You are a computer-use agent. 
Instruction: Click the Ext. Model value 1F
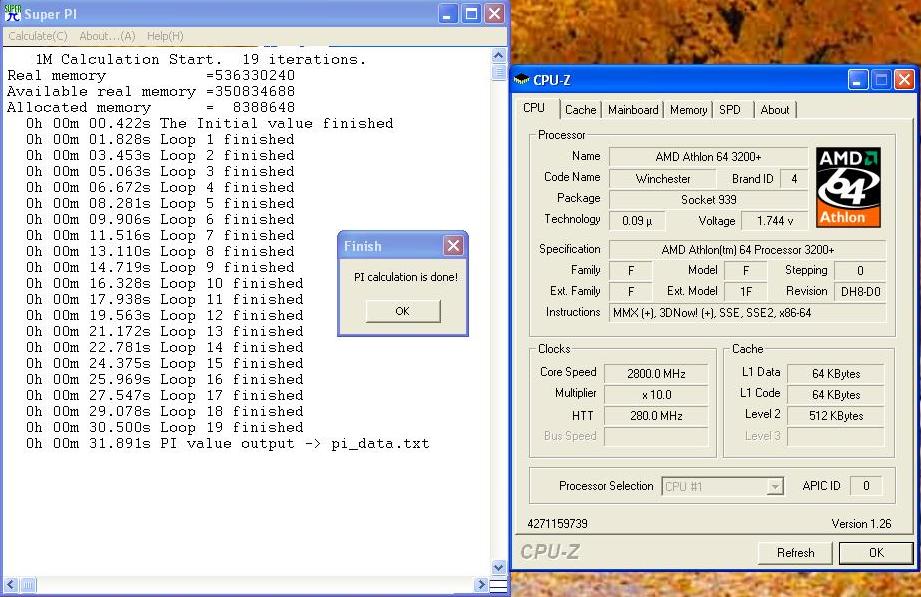[745, 291]
